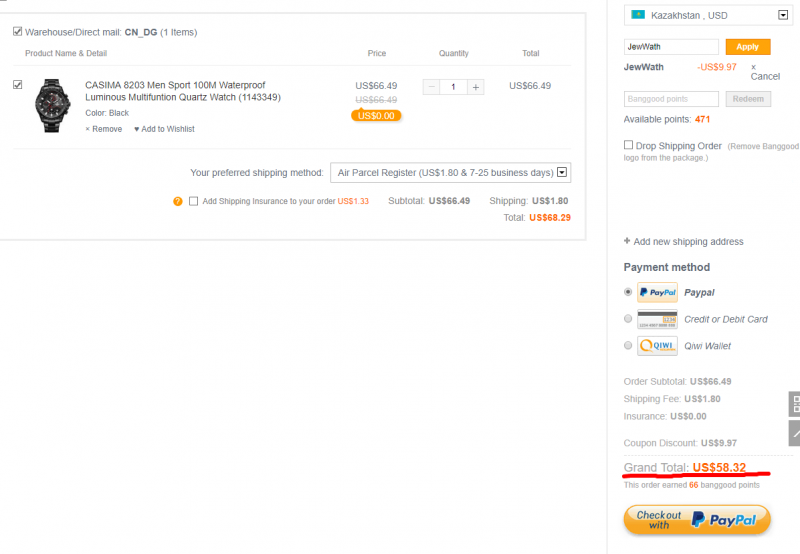800x554 pixels.
Task: Click the orange US$0.00 price badge
Action: point(376,116)
